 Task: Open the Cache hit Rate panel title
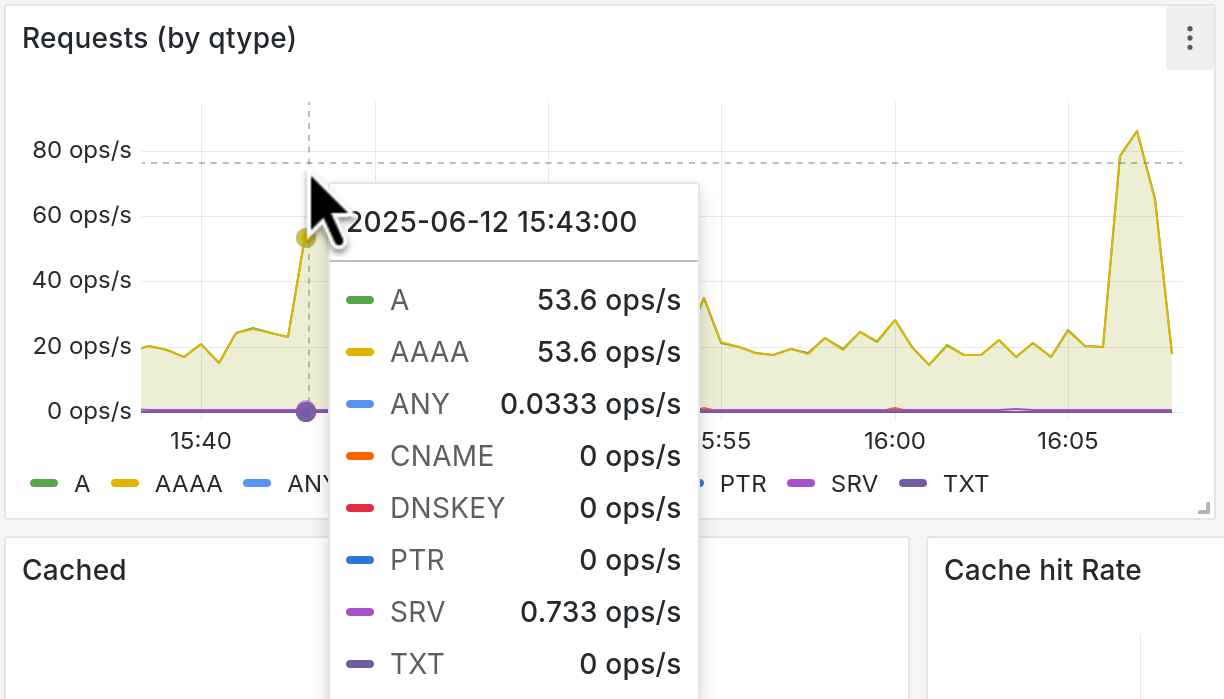(x=1043, y=570)
